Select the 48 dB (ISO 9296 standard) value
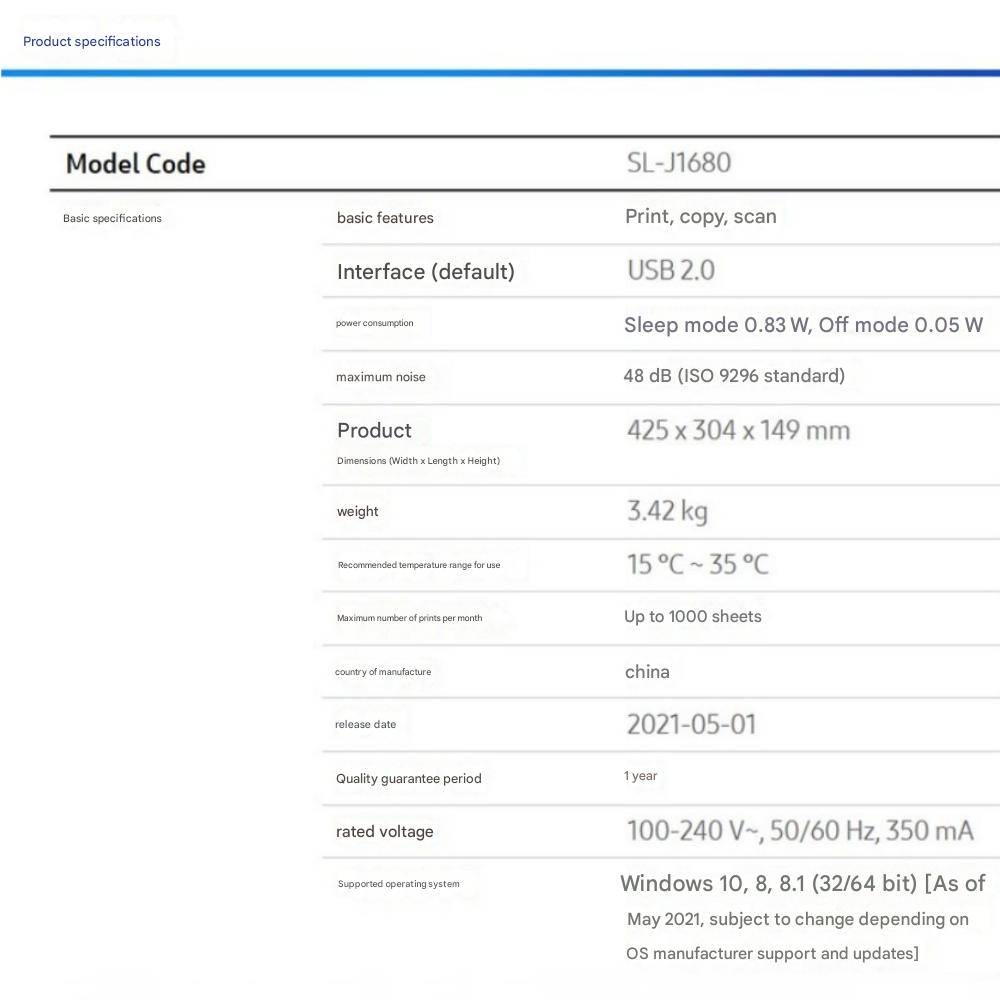 [x=734, y=376]
